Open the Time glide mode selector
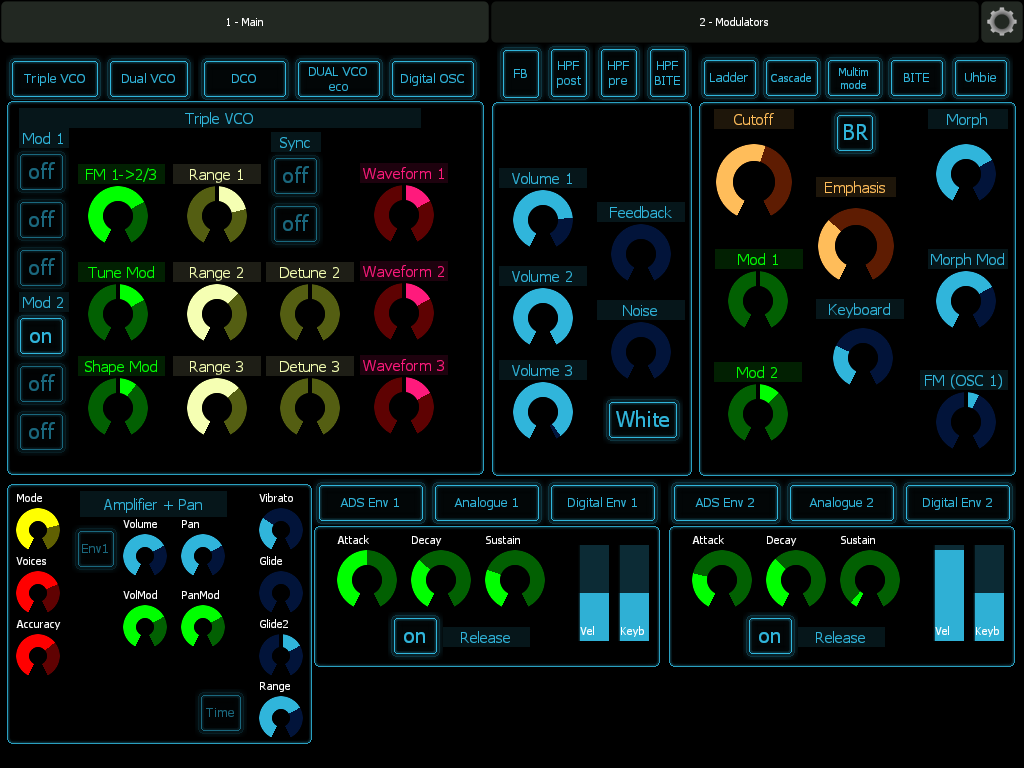The width and height of the screenshot is (1024, 768). pos(220,712)
